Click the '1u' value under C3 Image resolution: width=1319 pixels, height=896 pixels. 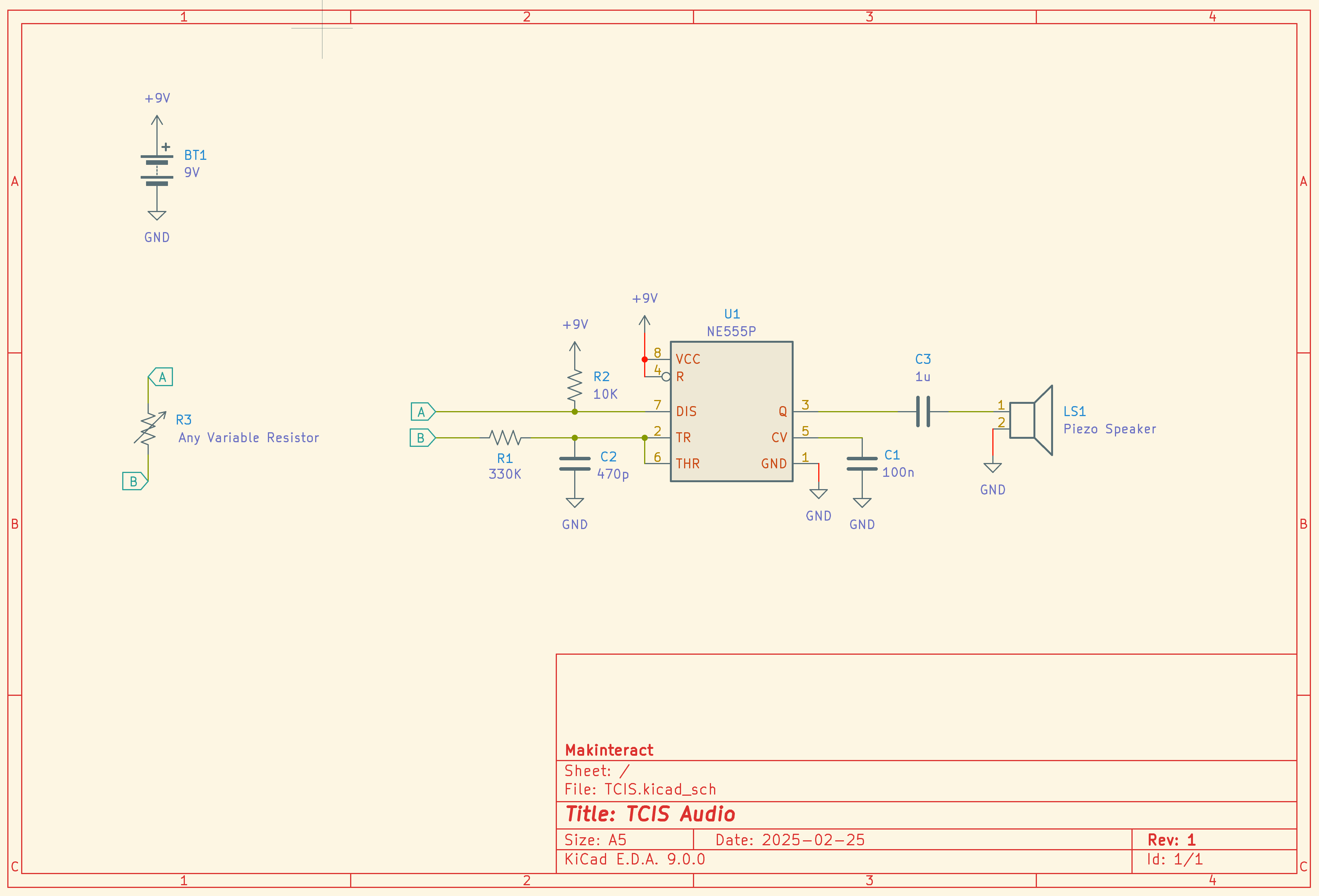(x=922, y=377)
